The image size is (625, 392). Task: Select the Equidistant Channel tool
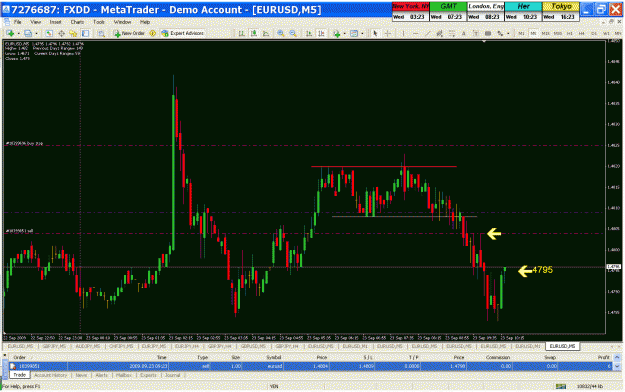(x=439, y=33)
